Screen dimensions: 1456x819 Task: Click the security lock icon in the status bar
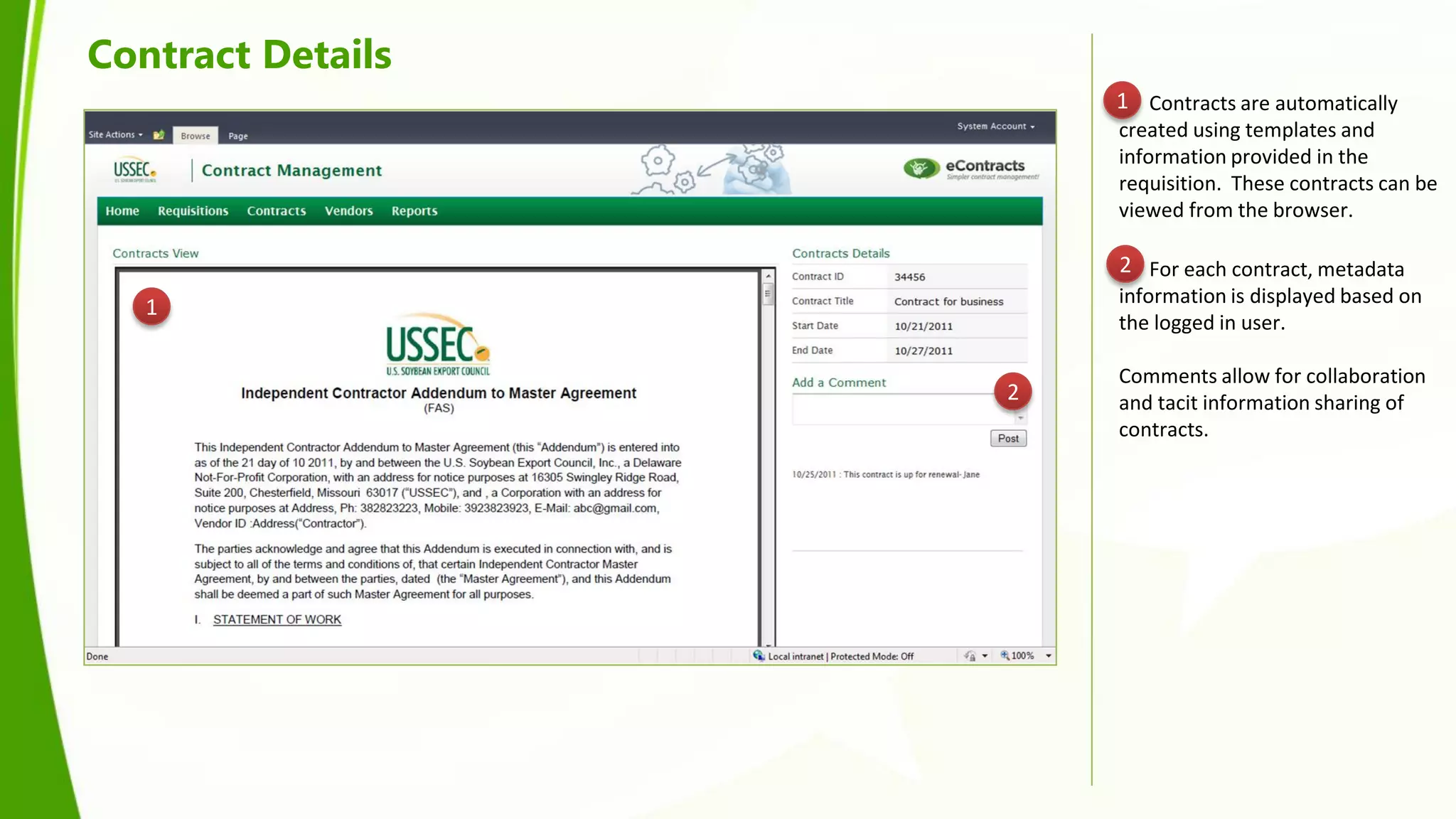coord(970,655)
